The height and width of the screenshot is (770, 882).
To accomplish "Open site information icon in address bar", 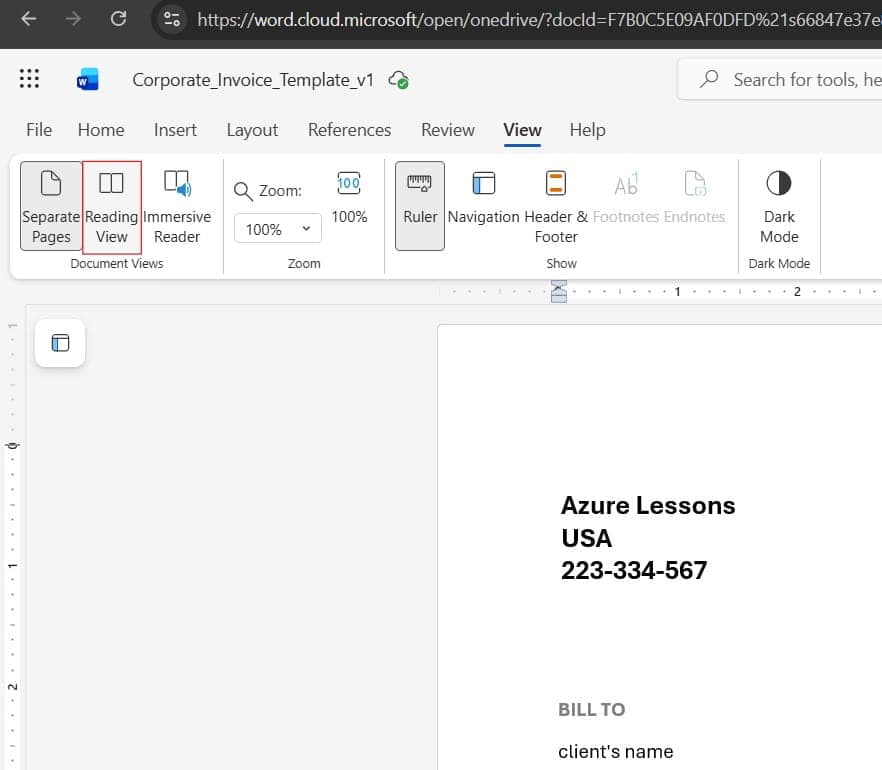I will [x=172, y=20].
